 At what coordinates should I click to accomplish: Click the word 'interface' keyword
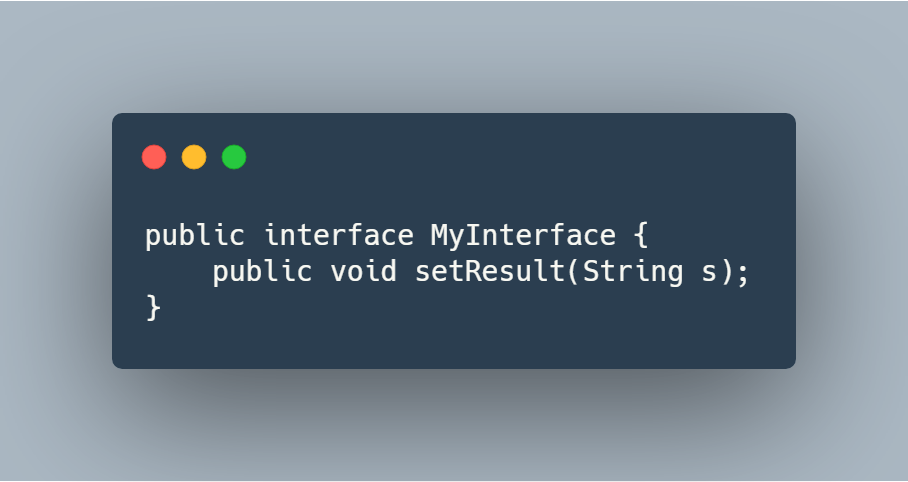click(x=339, y=235)
